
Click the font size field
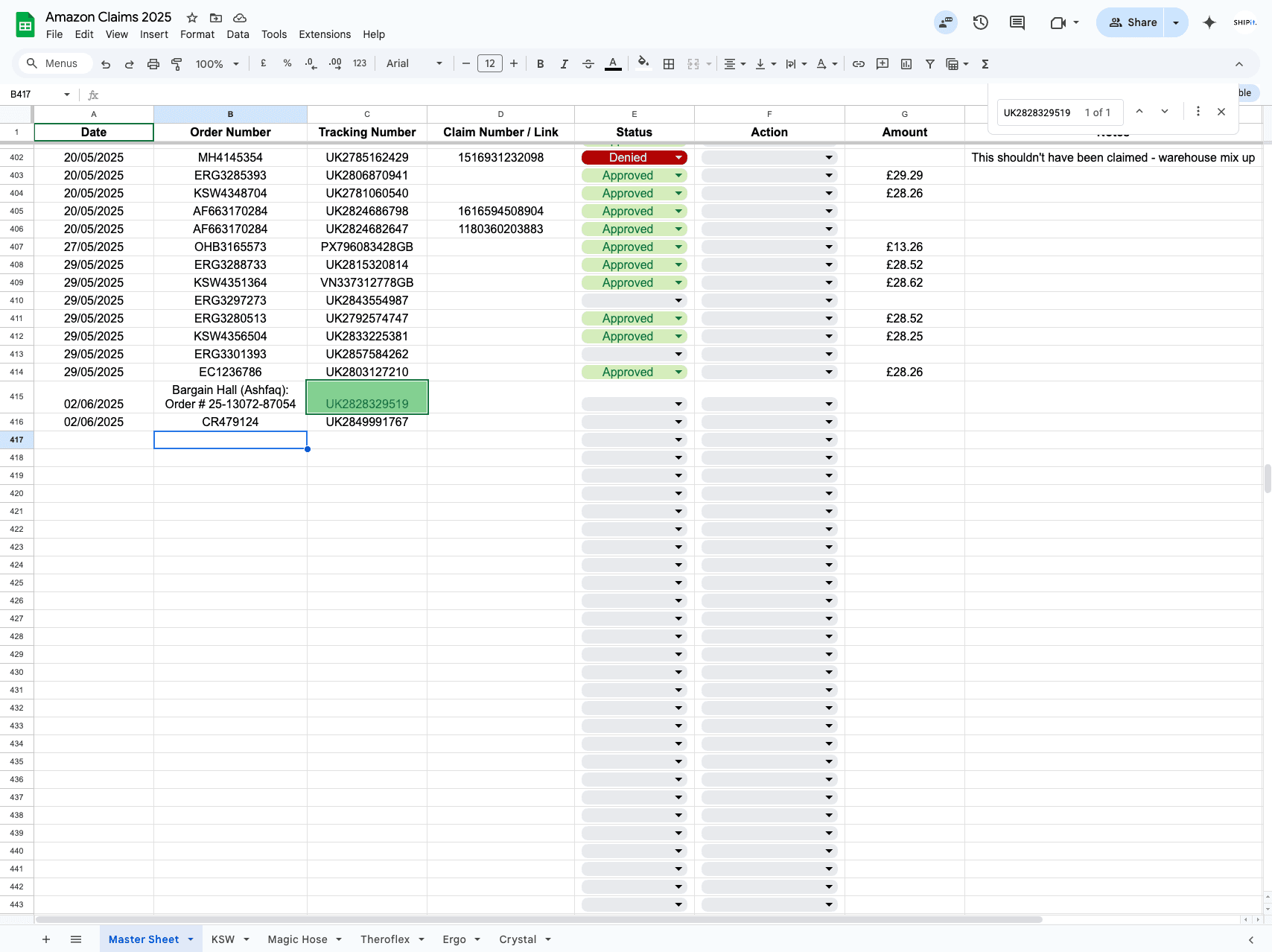point(490,64)
